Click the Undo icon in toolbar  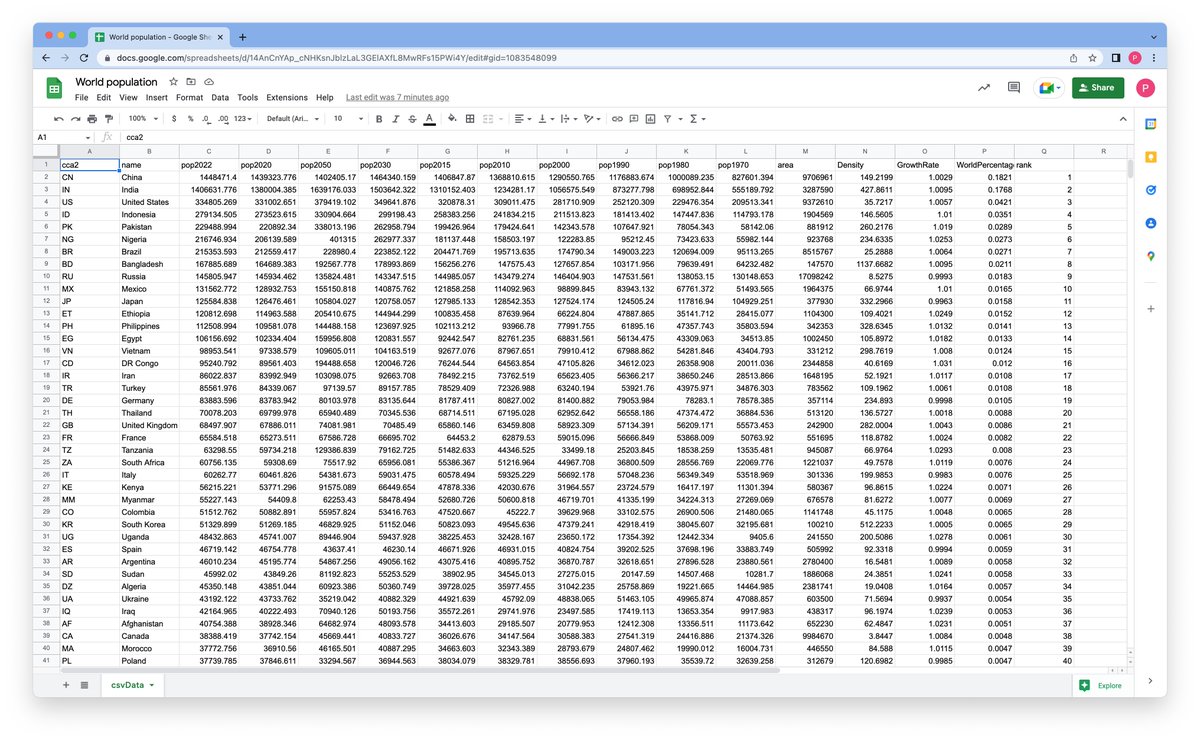[x=59, y=118]
